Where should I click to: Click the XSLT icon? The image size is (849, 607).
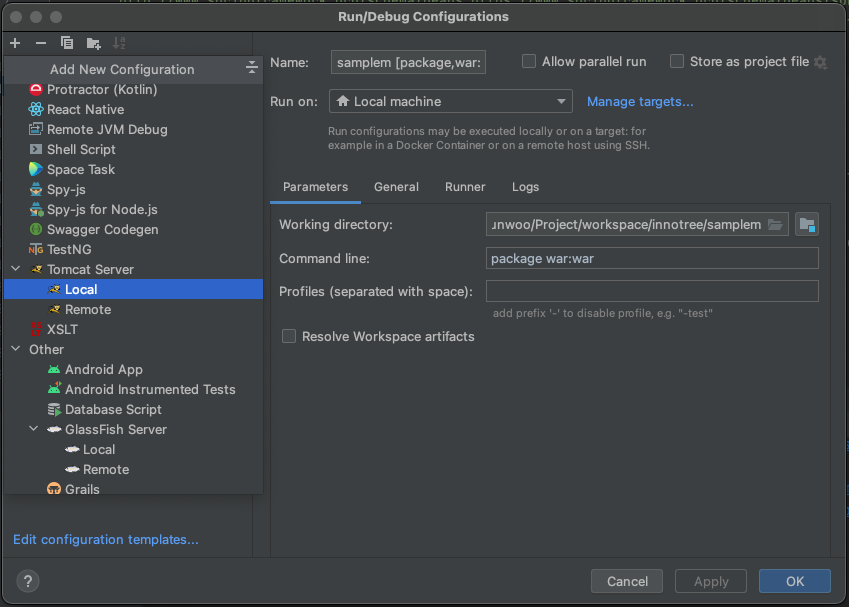pyautogui.click(x=36, y=329)
